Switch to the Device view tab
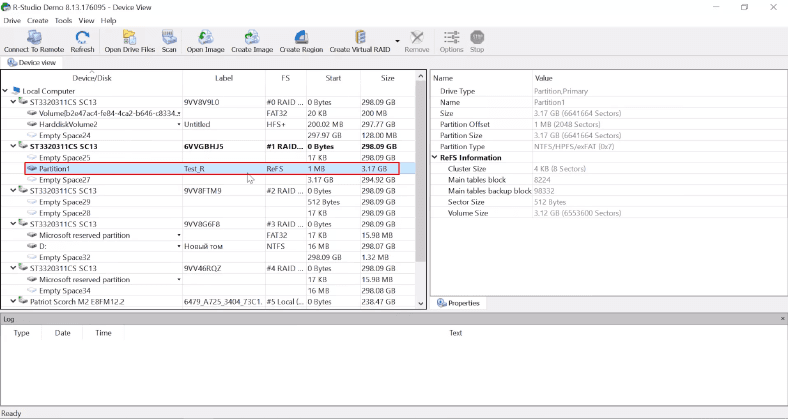This screenshot has height=419, width=788. pos(34,62)
